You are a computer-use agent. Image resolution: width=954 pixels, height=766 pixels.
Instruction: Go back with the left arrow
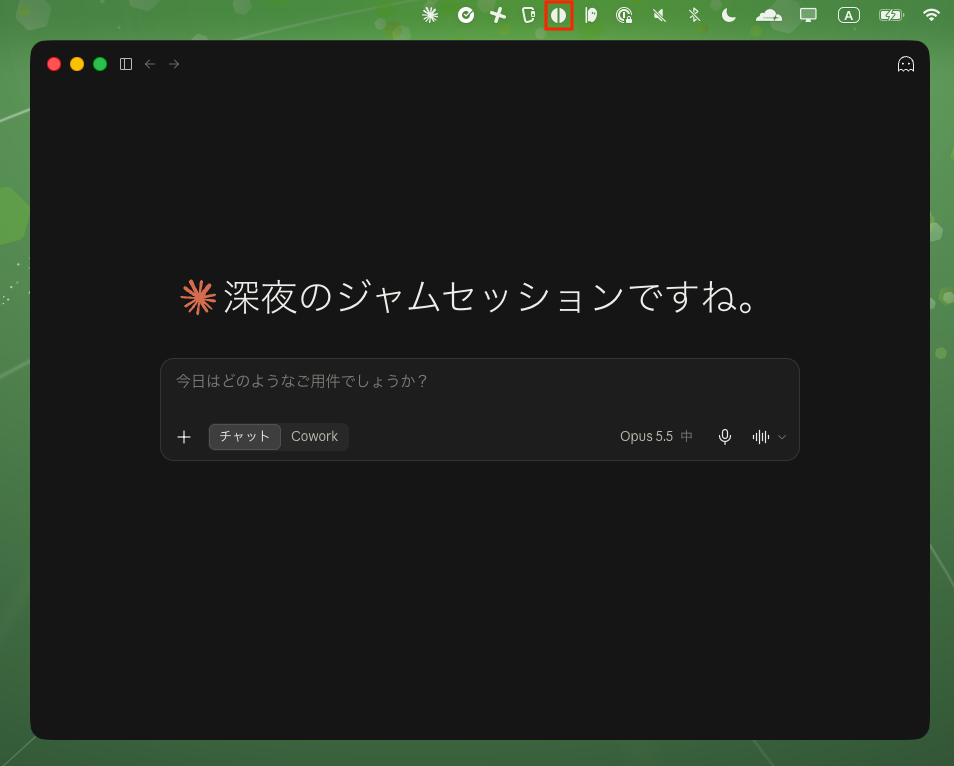pyautogui.click(x=150, y=64)
